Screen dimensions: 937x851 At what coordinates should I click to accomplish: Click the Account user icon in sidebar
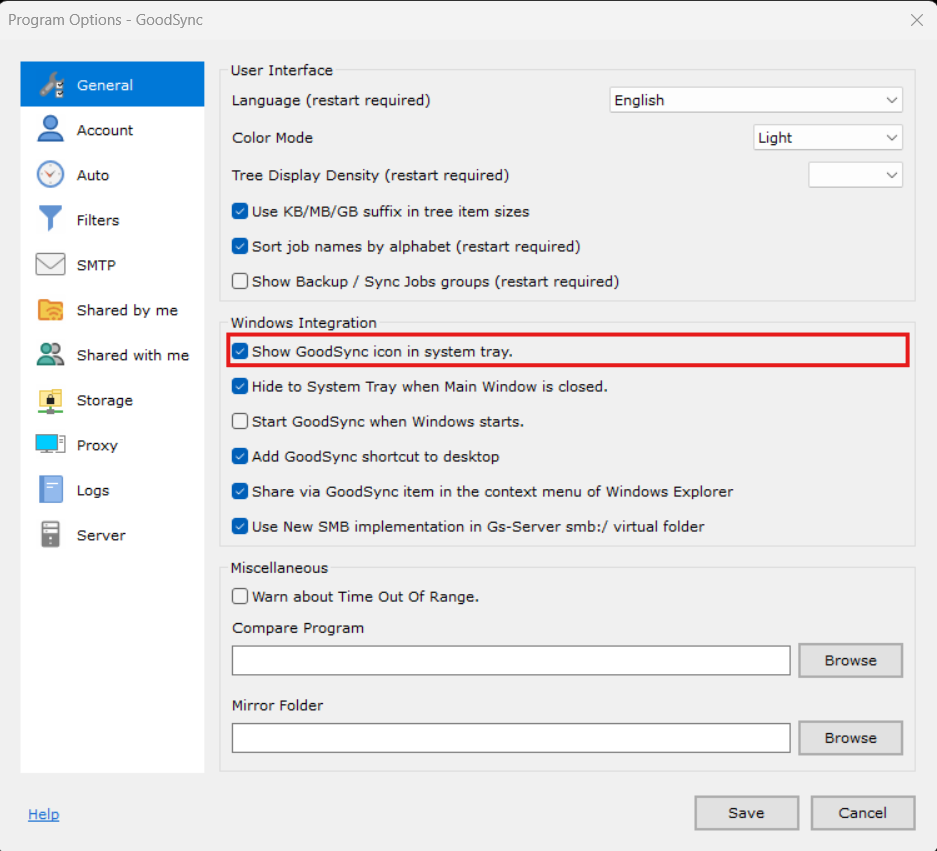(x=50, y=130)
